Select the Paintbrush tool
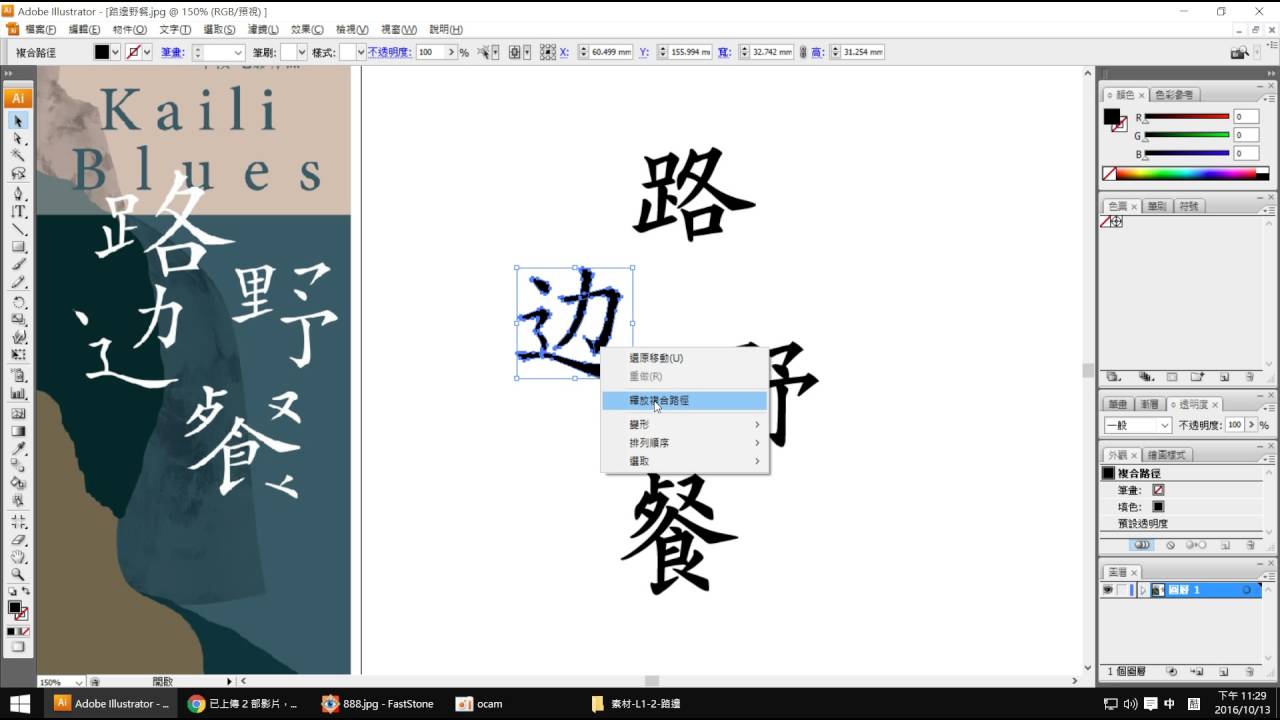Image resolution: width=1280 pixels, height=720 pixels. pyautogui.click(x=18, y=266)
